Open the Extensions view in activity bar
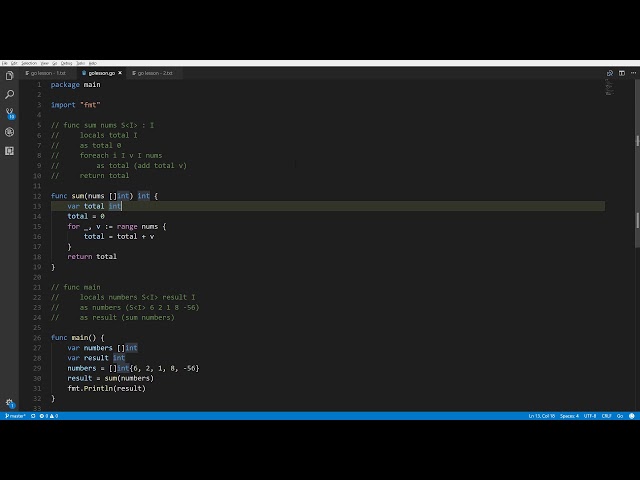The height and width of the screenshot is (480, 640). tap(10, 151)
